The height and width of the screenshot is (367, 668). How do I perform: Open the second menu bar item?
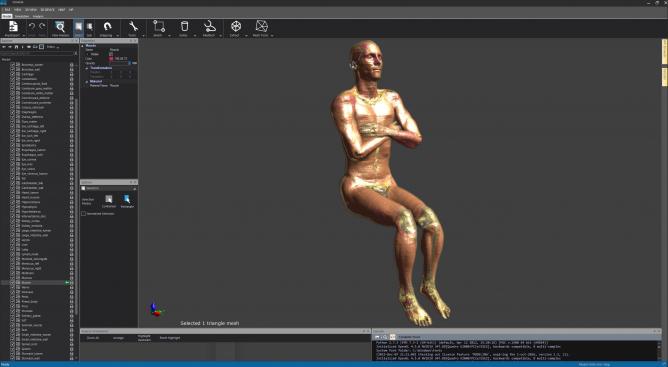coord(17,9)
